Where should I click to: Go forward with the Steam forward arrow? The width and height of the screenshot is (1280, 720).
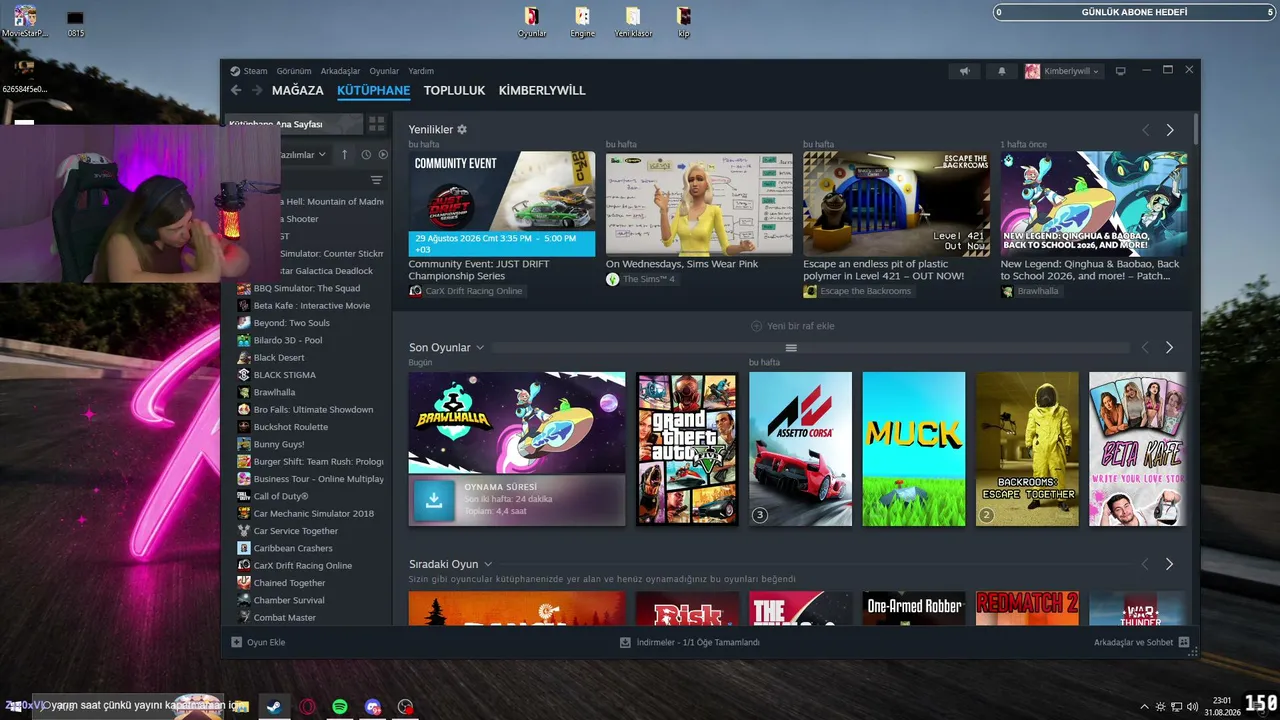click(x=257, y=90)
